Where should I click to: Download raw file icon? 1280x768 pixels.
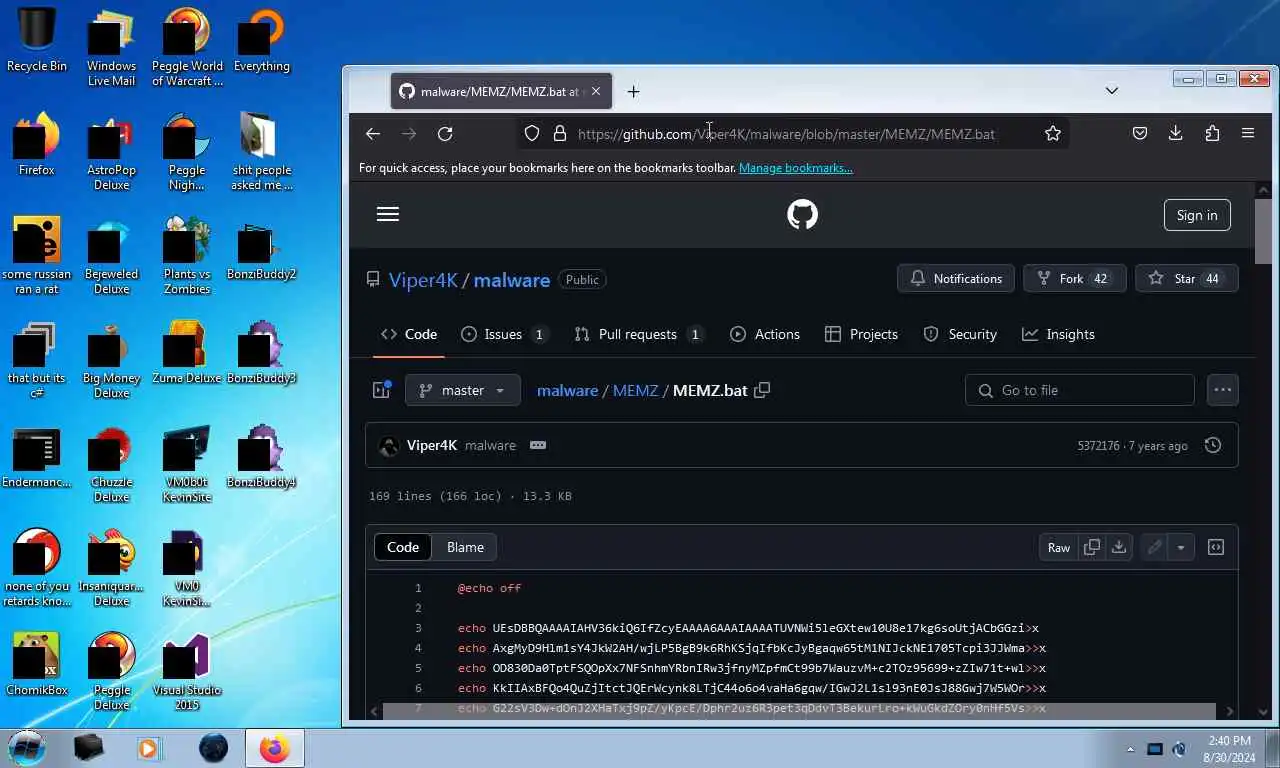pyautogui.click(x=1119, y=547)
